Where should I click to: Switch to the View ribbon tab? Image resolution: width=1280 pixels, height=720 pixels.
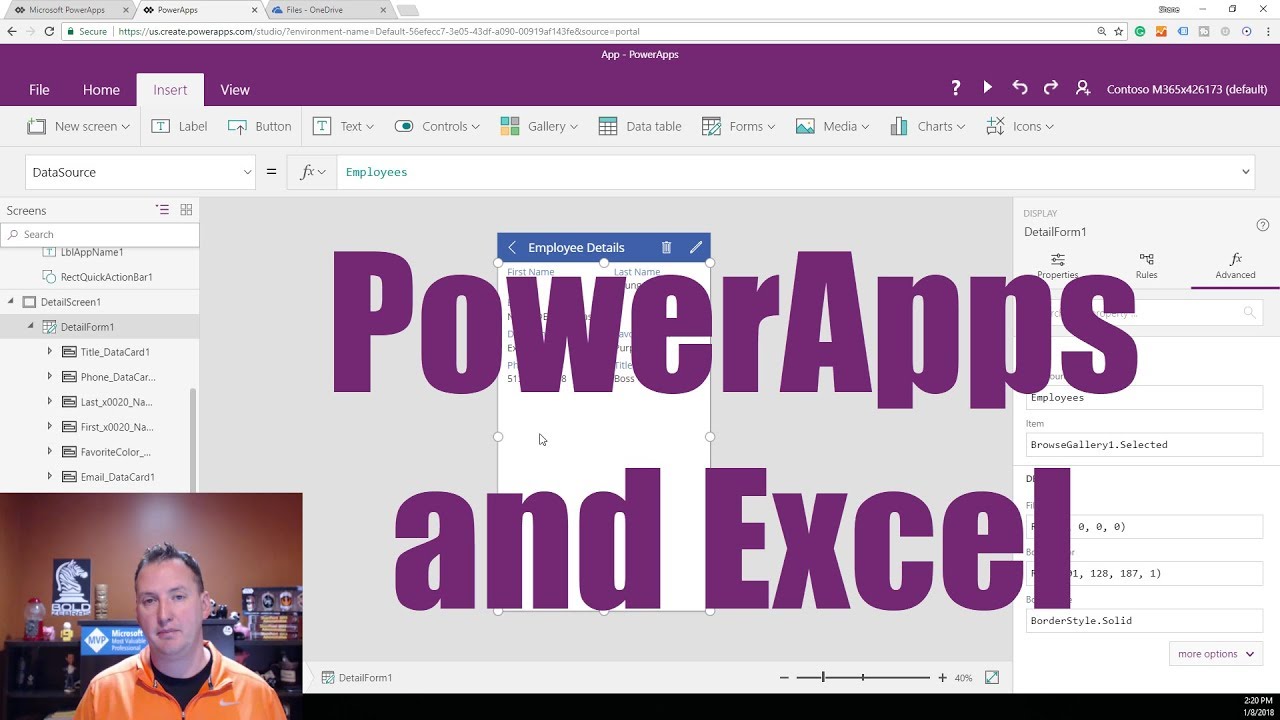(x=235, y=89)
